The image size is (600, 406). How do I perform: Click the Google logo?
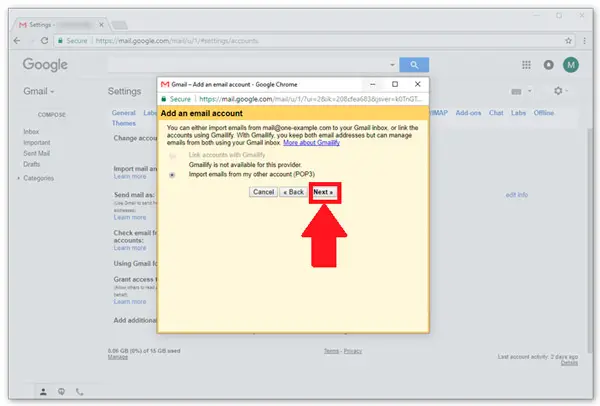45,65
